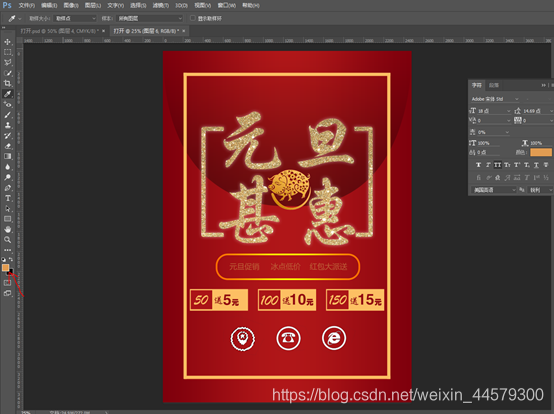Viewport: 554px width, 414px height.
Task: Swap foreground and background colors
Action: tap(11, 259)
